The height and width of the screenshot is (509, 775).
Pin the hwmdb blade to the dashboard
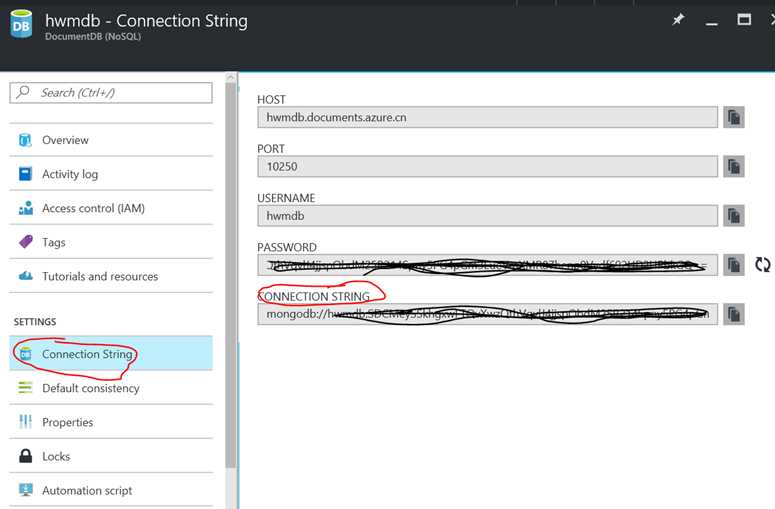point(678,20)
